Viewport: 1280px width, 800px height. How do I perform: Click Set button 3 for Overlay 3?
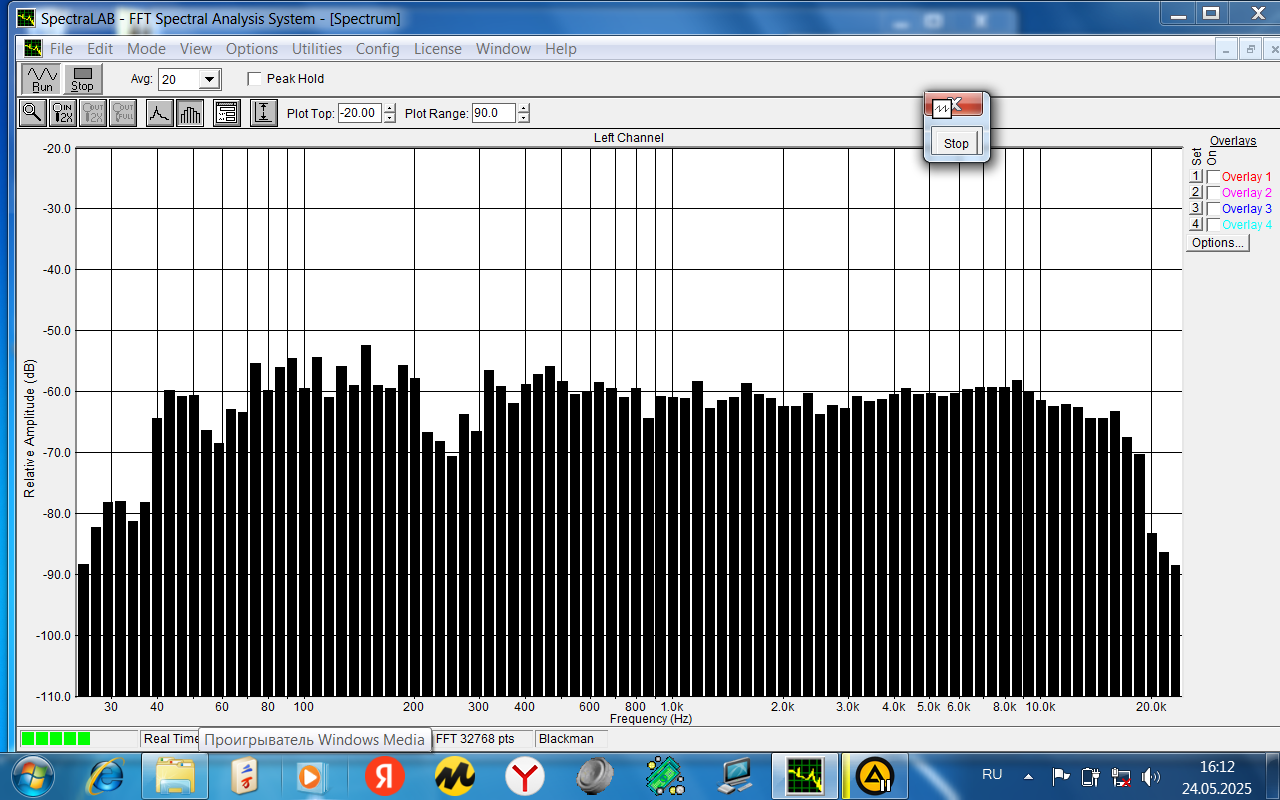pos(1196,209)
